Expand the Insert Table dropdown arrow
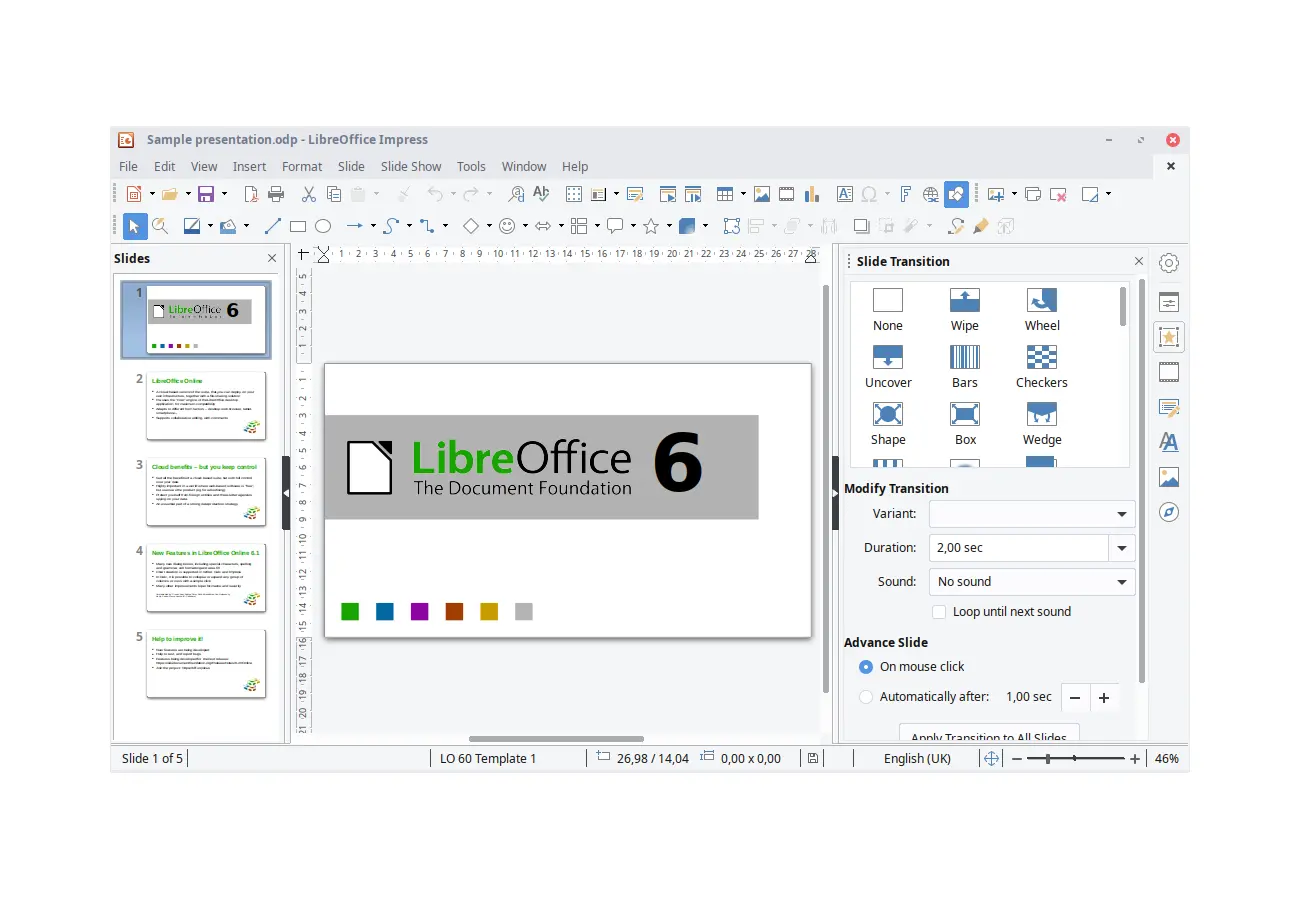Image resolution: width=1300 pixels, height=900 pixels. 742,194
